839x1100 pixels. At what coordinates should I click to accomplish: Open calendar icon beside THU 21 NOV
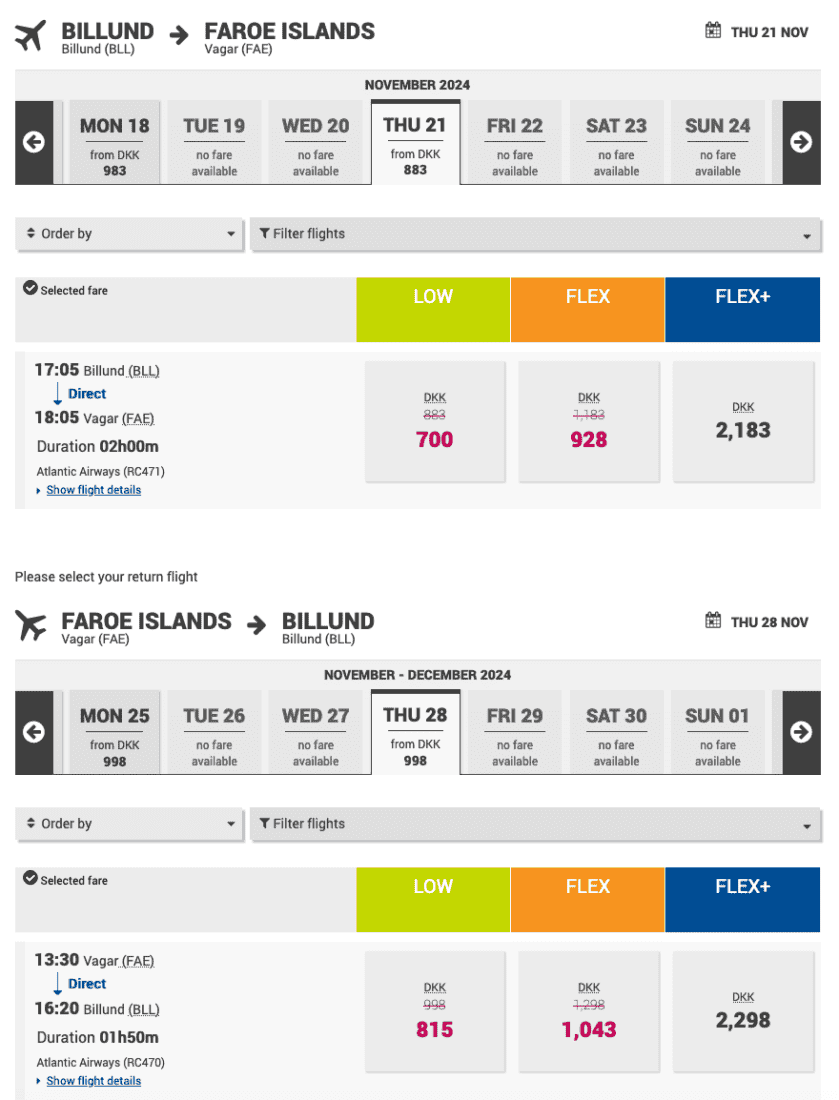point(713,31)
